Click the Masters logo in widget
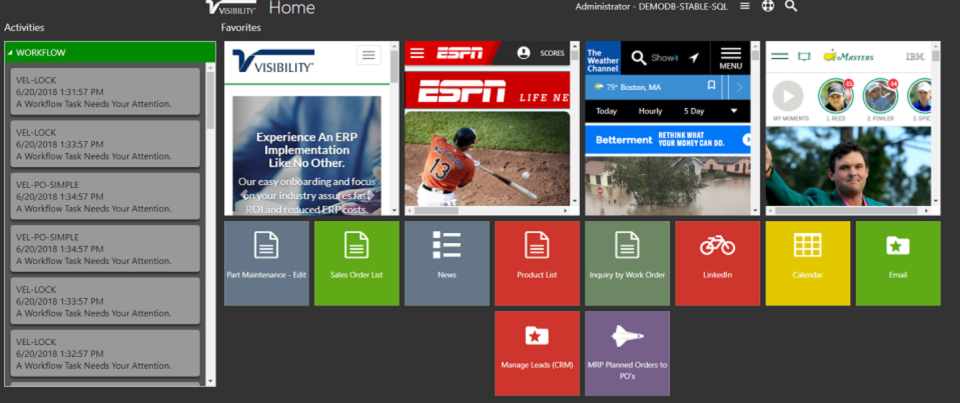960x403 pixels. click(849, 56)
